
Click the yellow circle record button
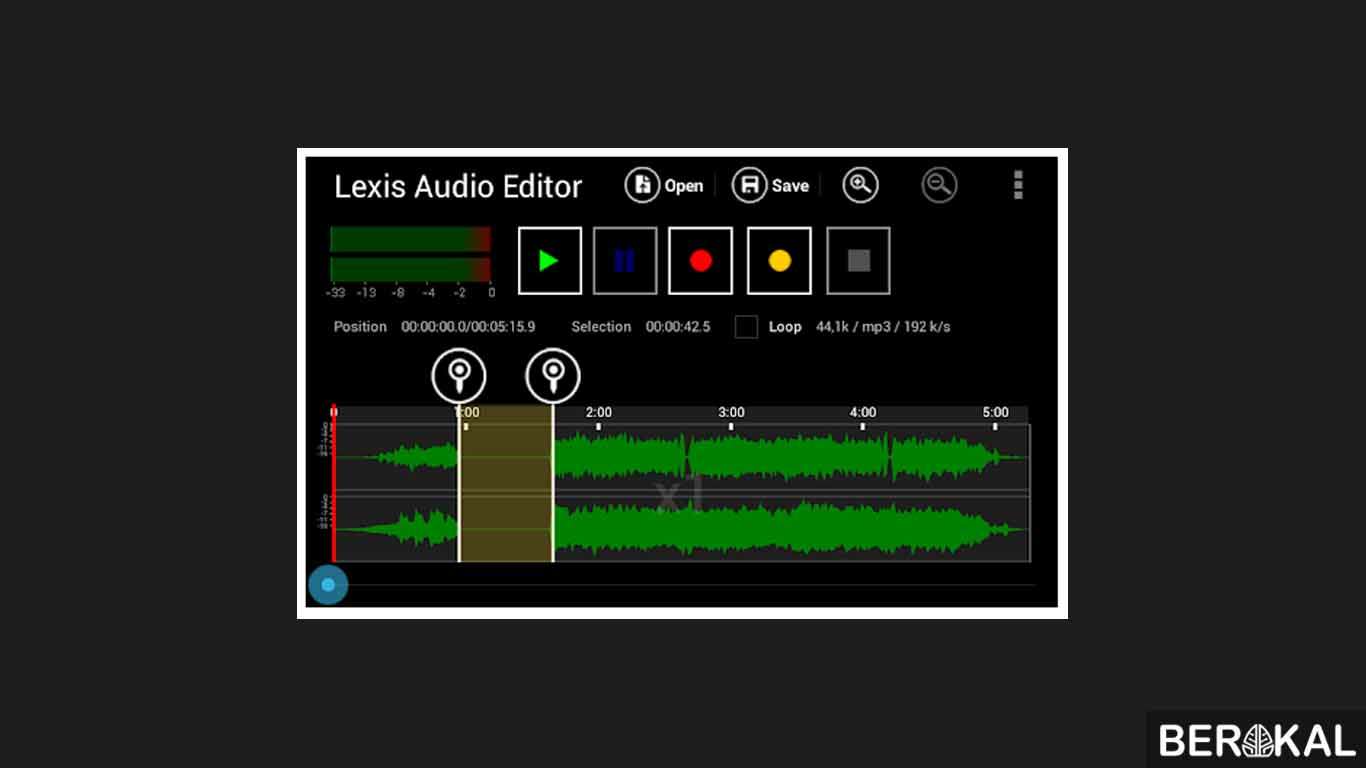click(779, 261)
